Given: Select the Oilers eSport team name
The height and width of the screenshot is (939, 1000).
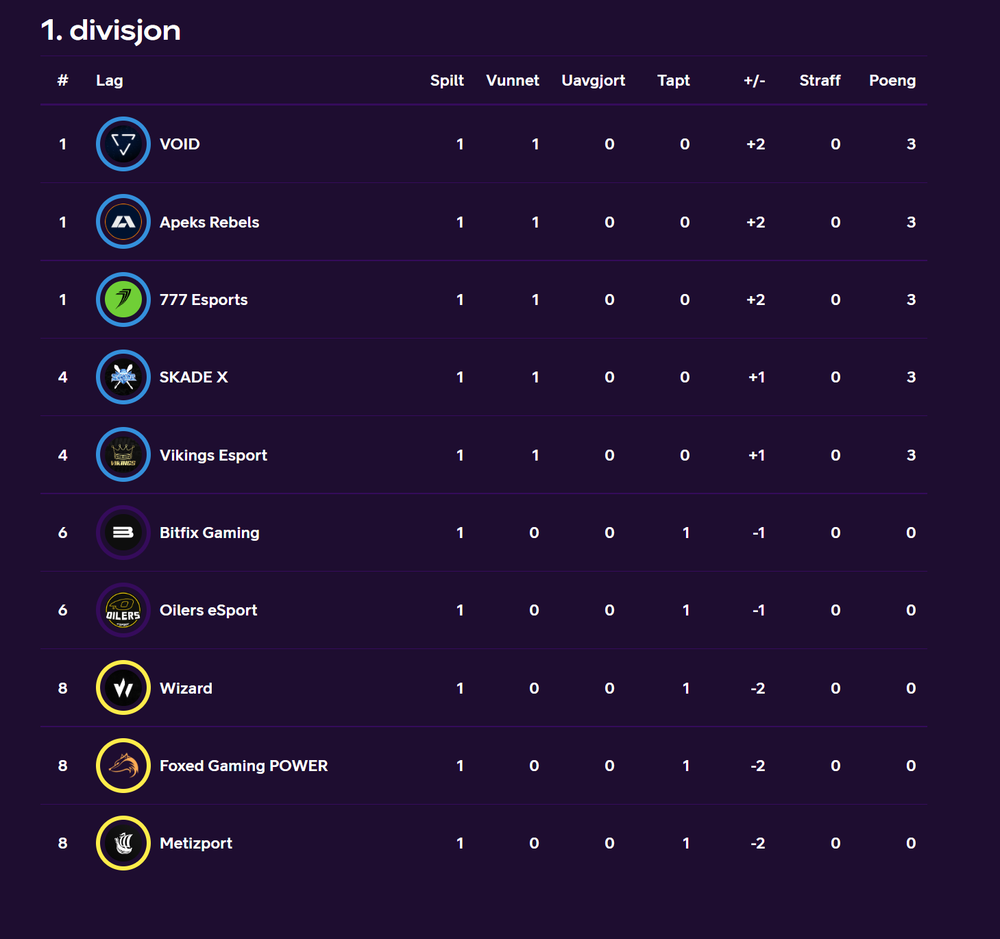Looking at the screenshot, I should pos(208,610).
